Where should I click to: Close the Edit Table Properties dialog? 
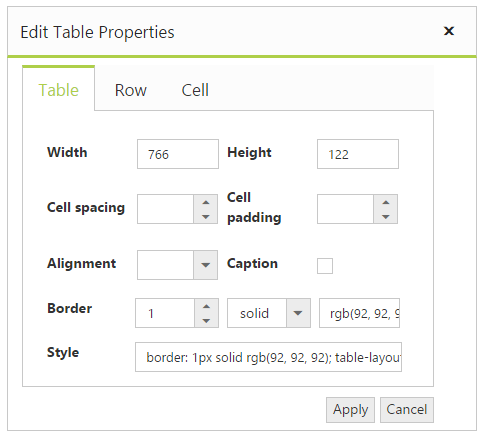[x=449, y=31]
